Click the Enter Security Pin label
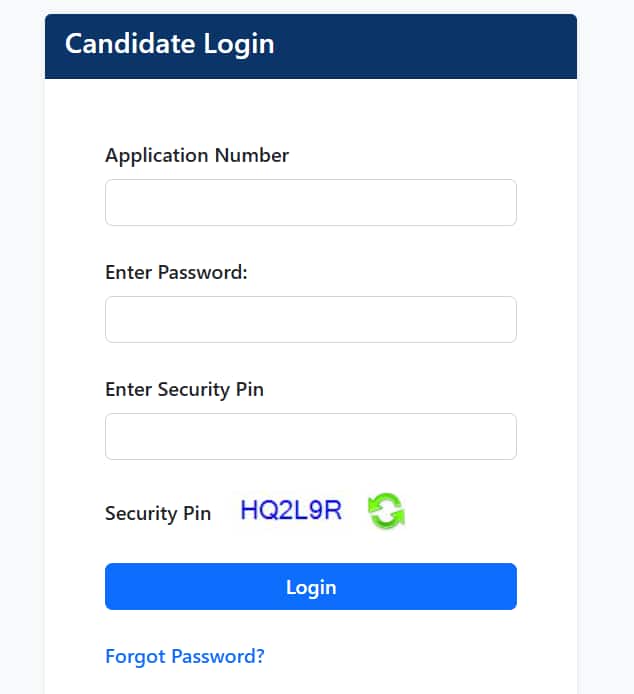 184,389
